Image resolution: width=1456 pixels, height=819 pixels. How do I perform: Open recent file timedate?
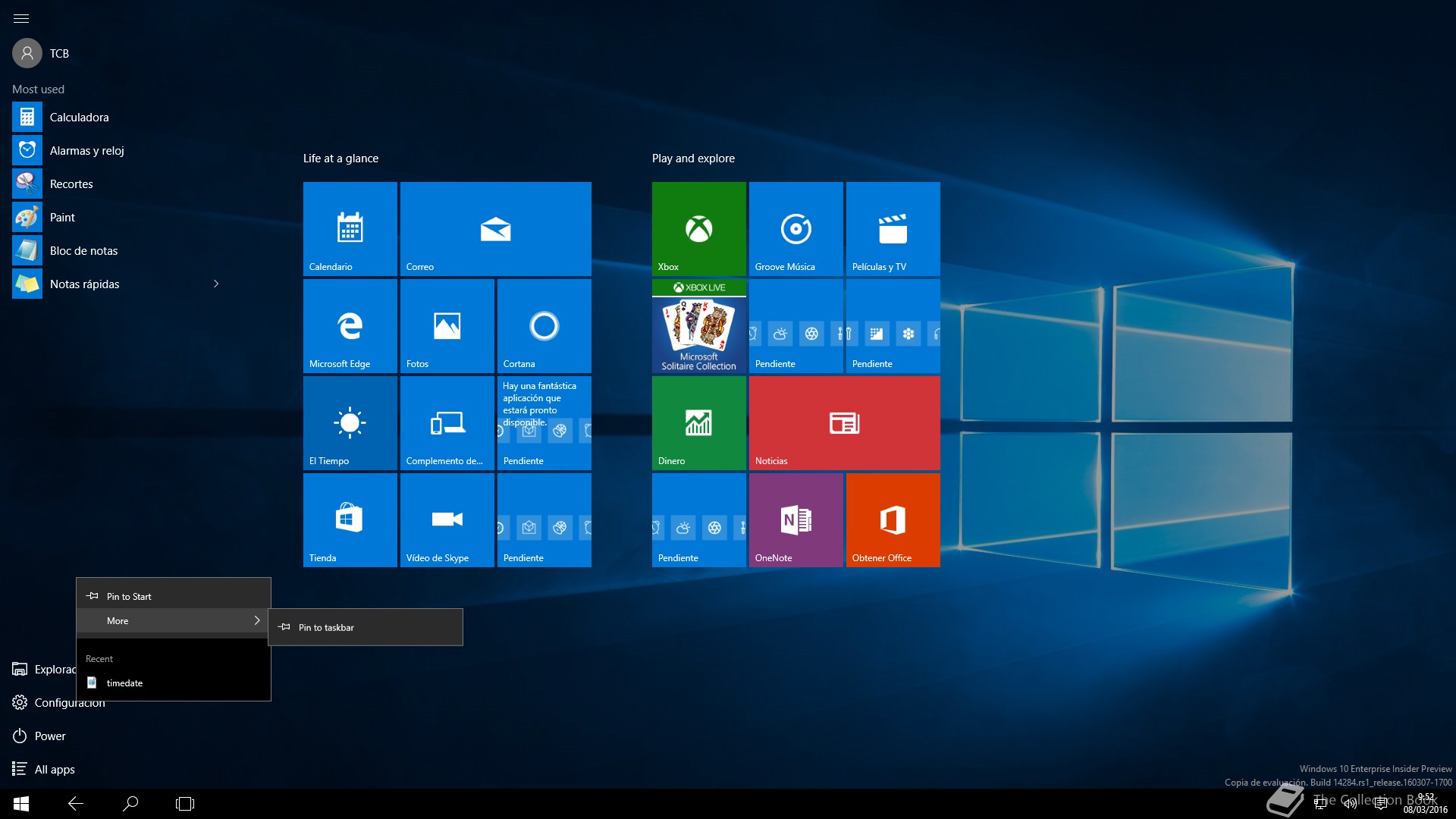tap(174, 682)
